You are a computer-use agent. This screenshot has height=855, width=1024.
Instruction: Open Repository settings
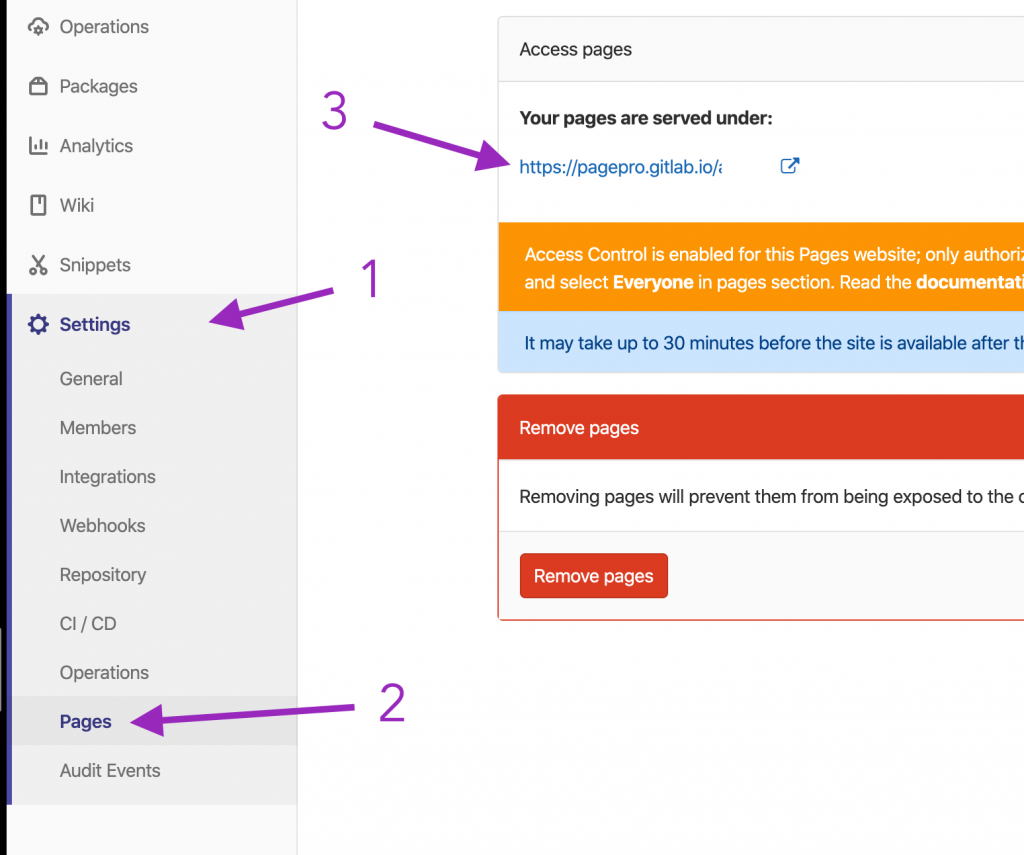click(103, 575)
